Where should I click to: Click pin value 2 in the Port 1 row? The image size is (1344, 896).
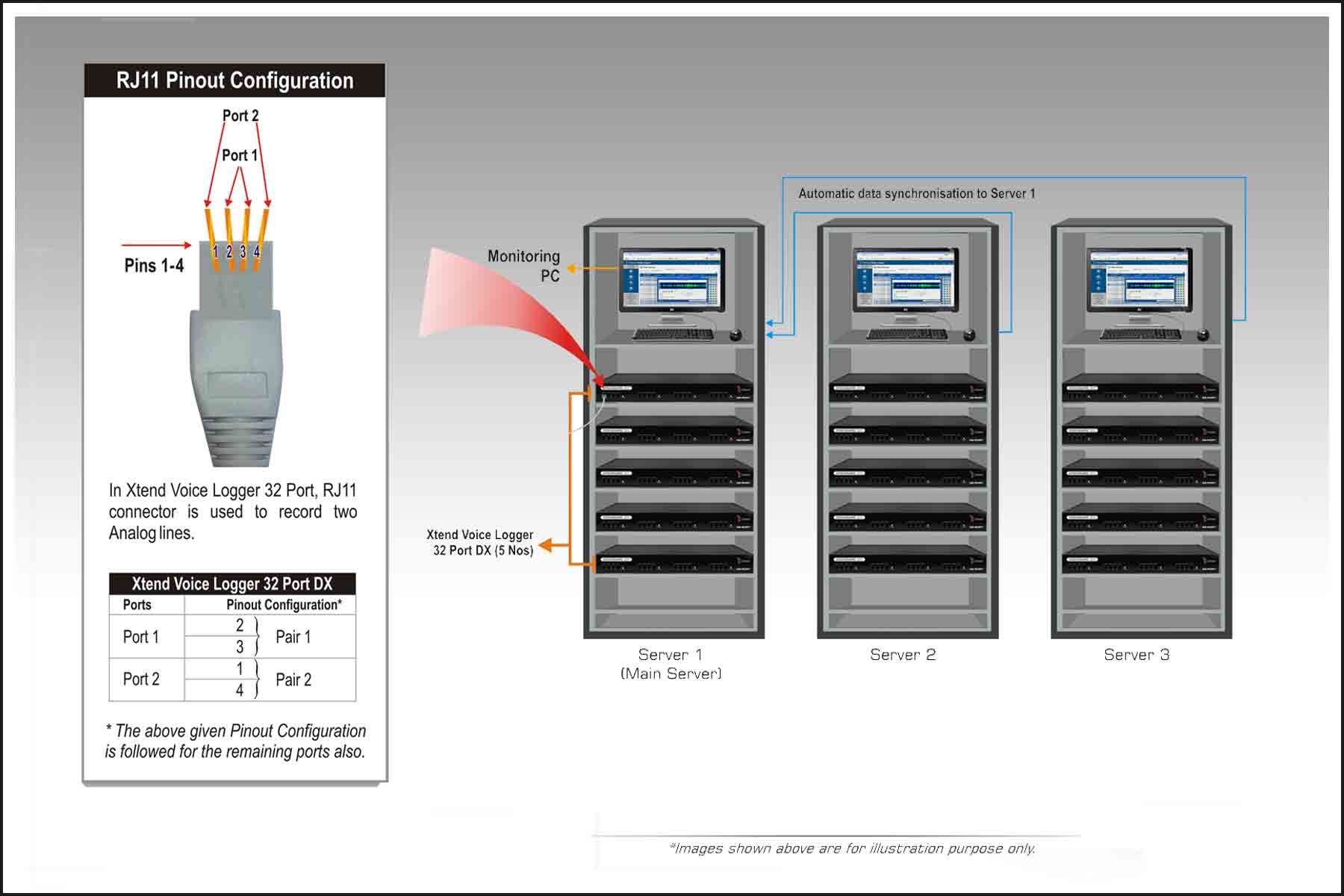coord(240,625)
